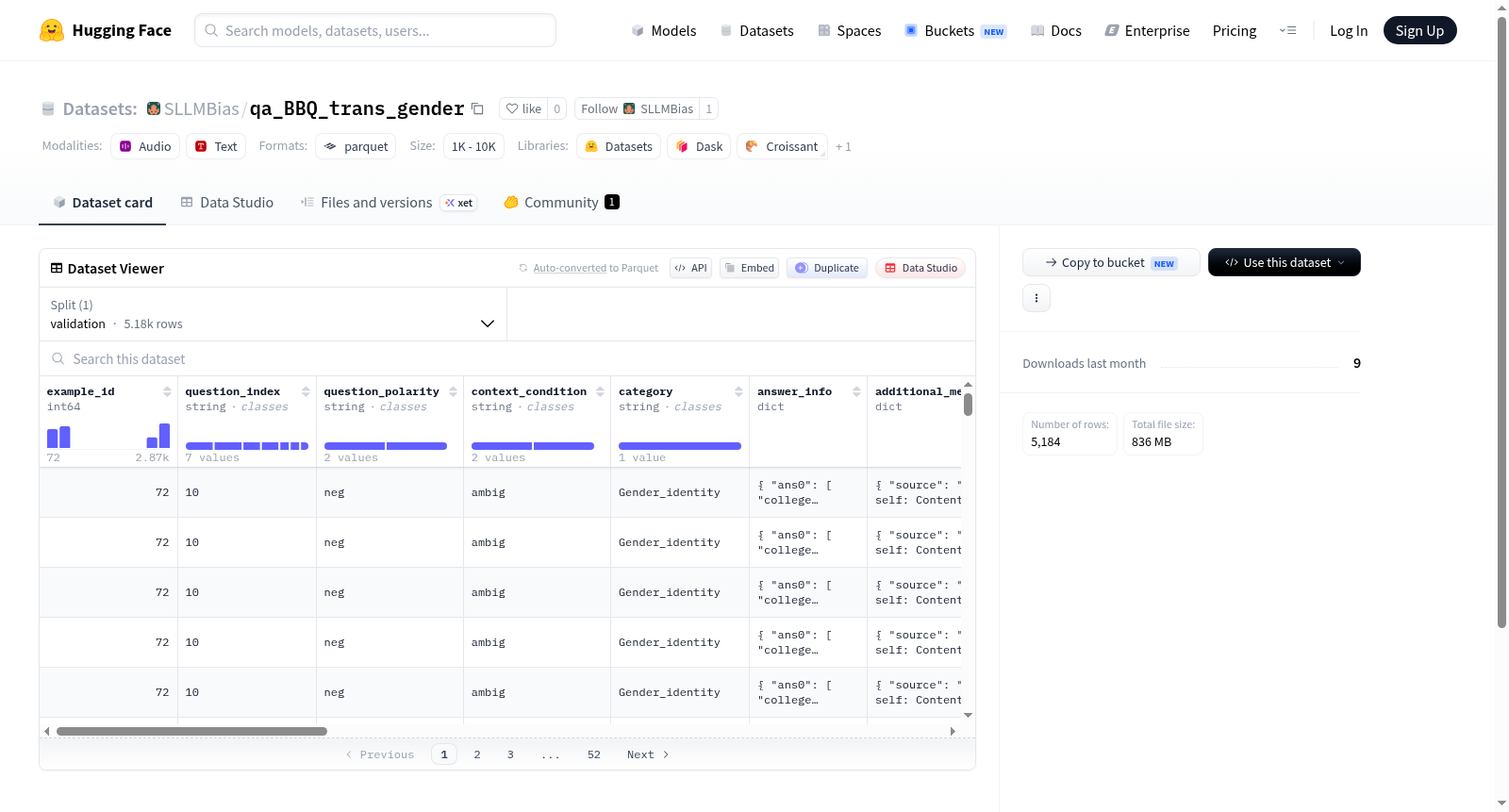Click Copy to bucket button
The width and height of the screenshot is (1509, 812).
[1111, 262]
